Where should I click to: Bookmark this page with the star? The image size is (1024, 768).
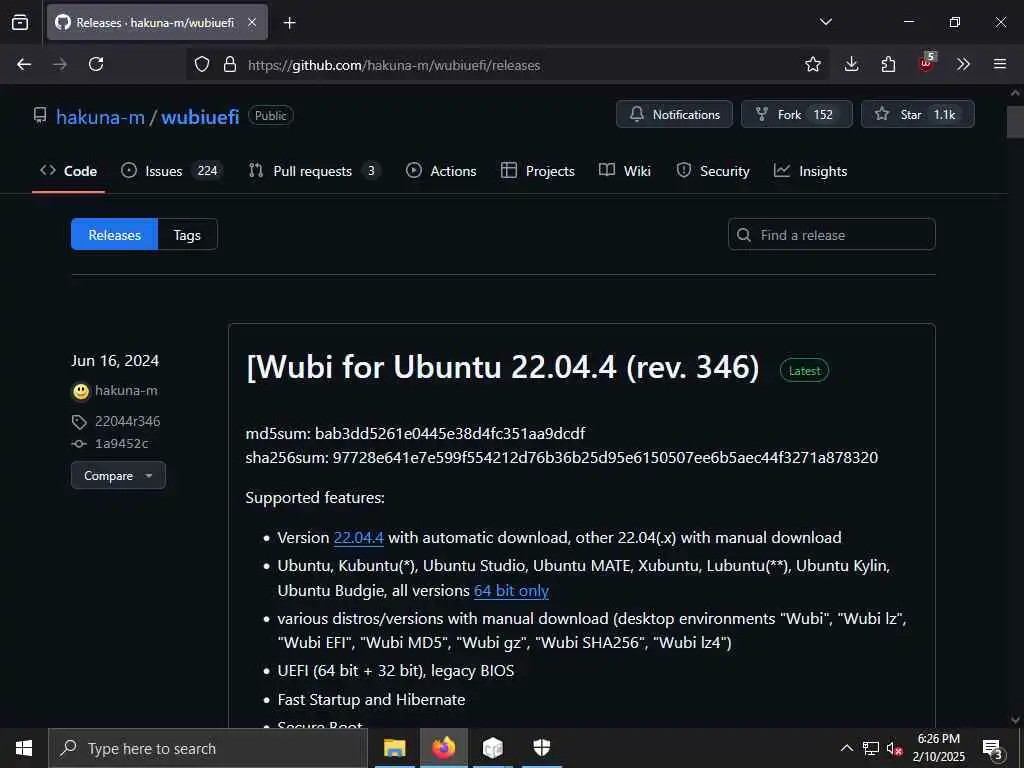coord(812,64)
